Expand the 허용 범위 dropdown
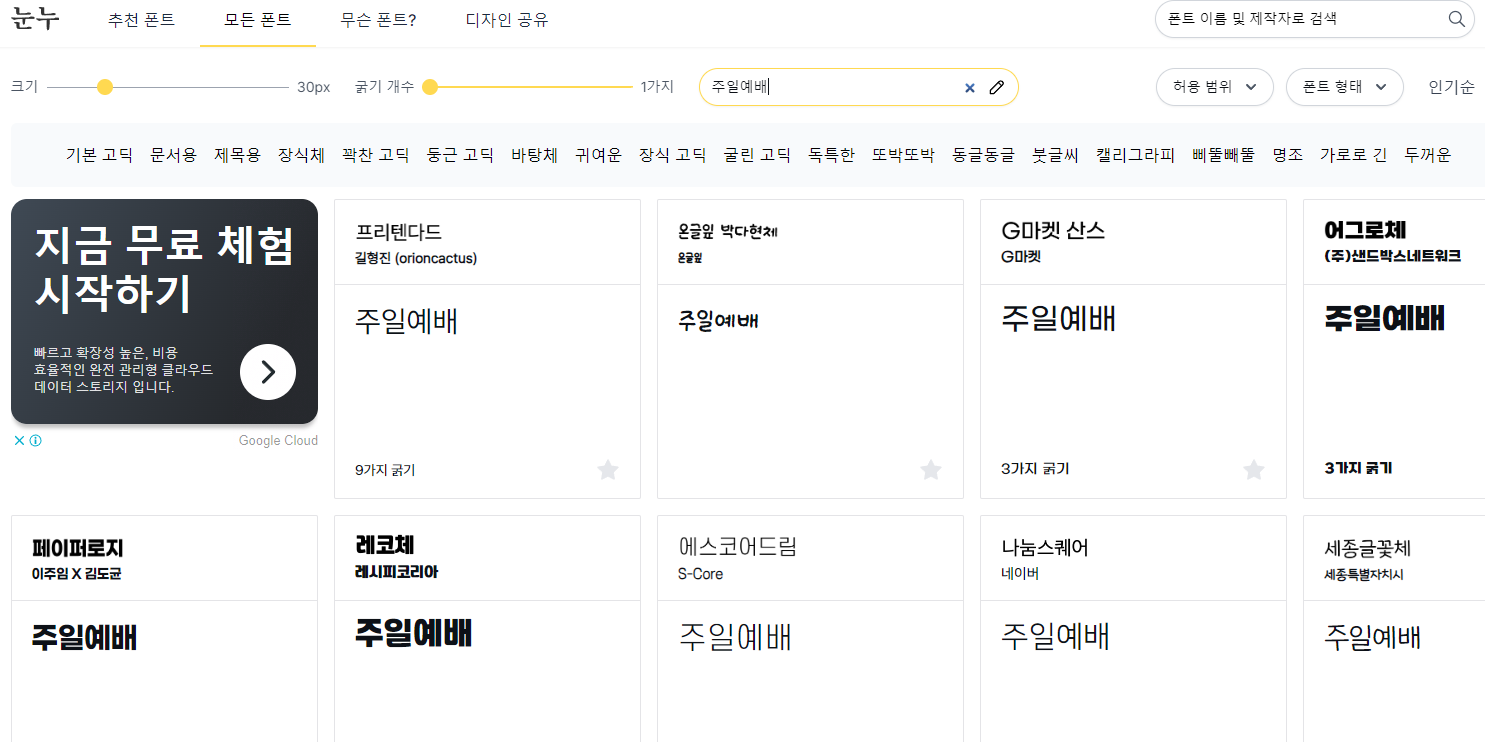This screenshot has height=742, width=1485. [x=1214, y=87]
